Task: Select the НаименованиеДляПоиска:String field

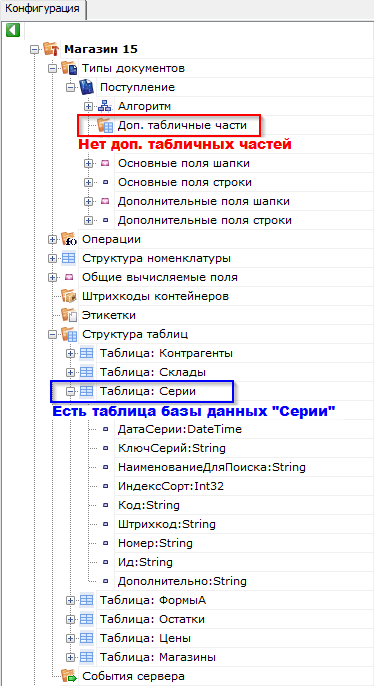Action: [211, 467]
